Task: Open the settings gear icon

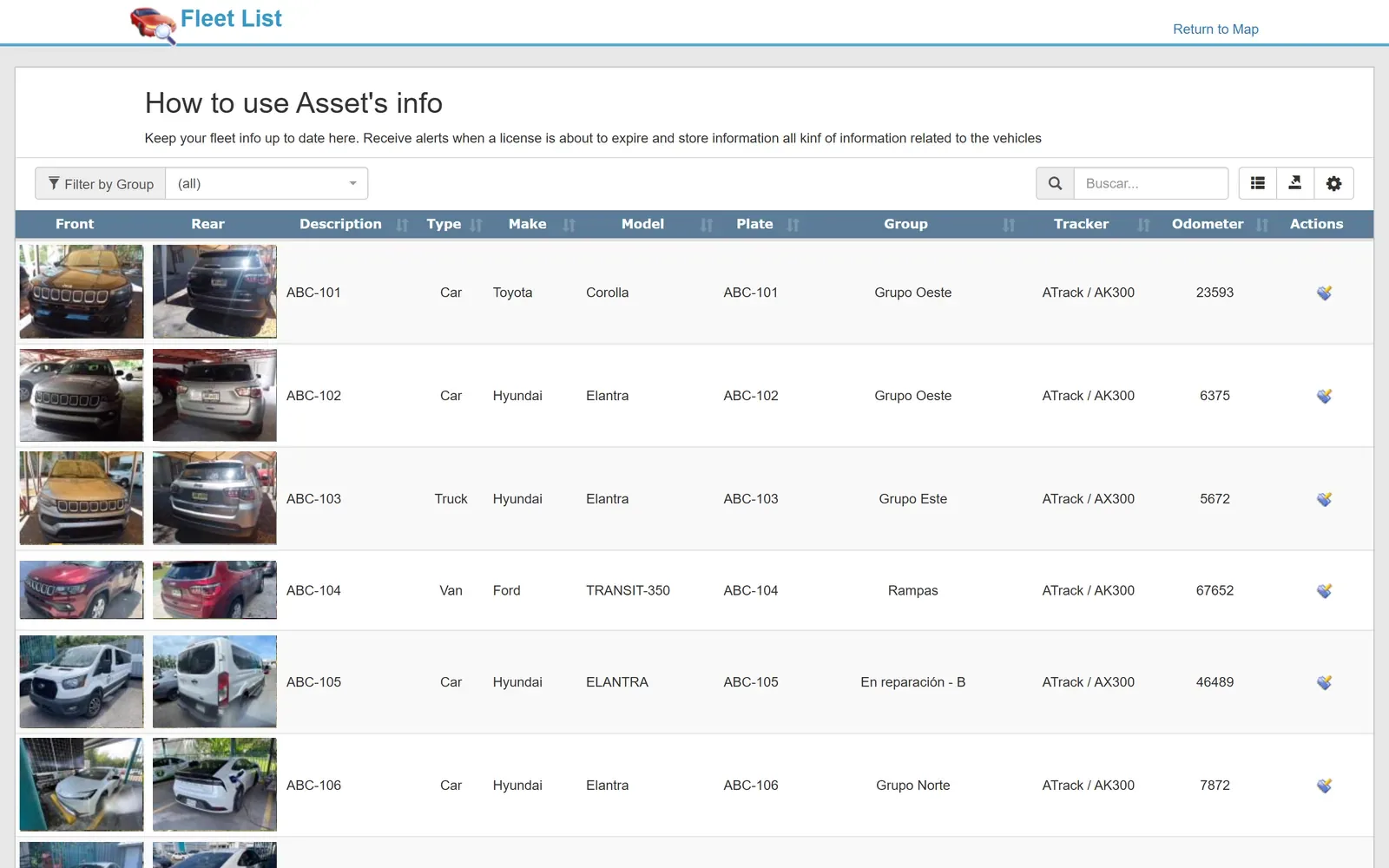Action: coord(1333,183)
